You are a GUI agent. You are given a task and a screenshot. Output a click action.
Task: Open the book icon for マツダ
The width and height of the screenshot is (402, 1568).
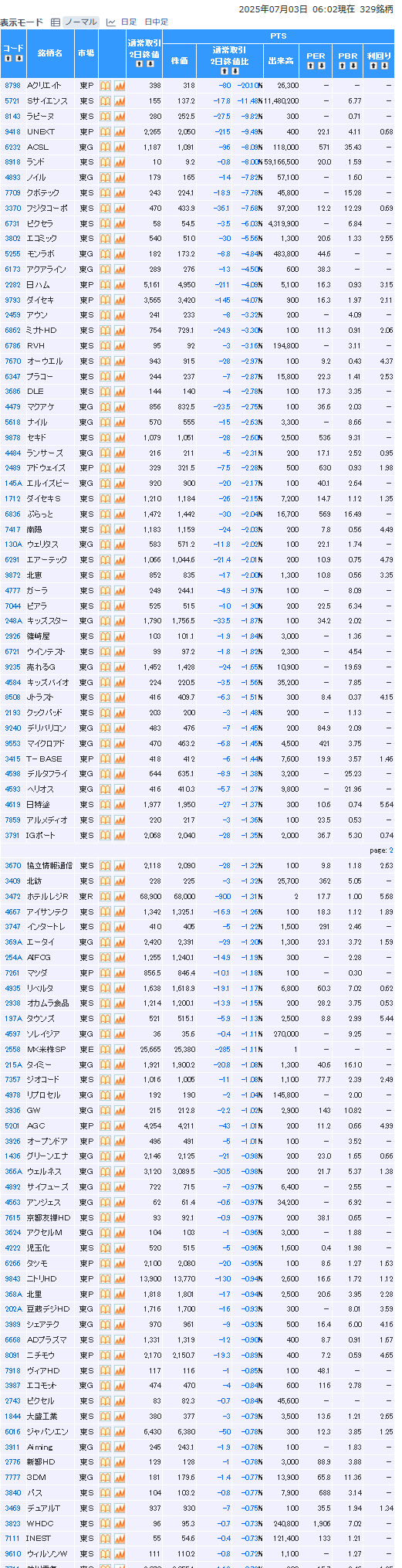tap(106, 973)
